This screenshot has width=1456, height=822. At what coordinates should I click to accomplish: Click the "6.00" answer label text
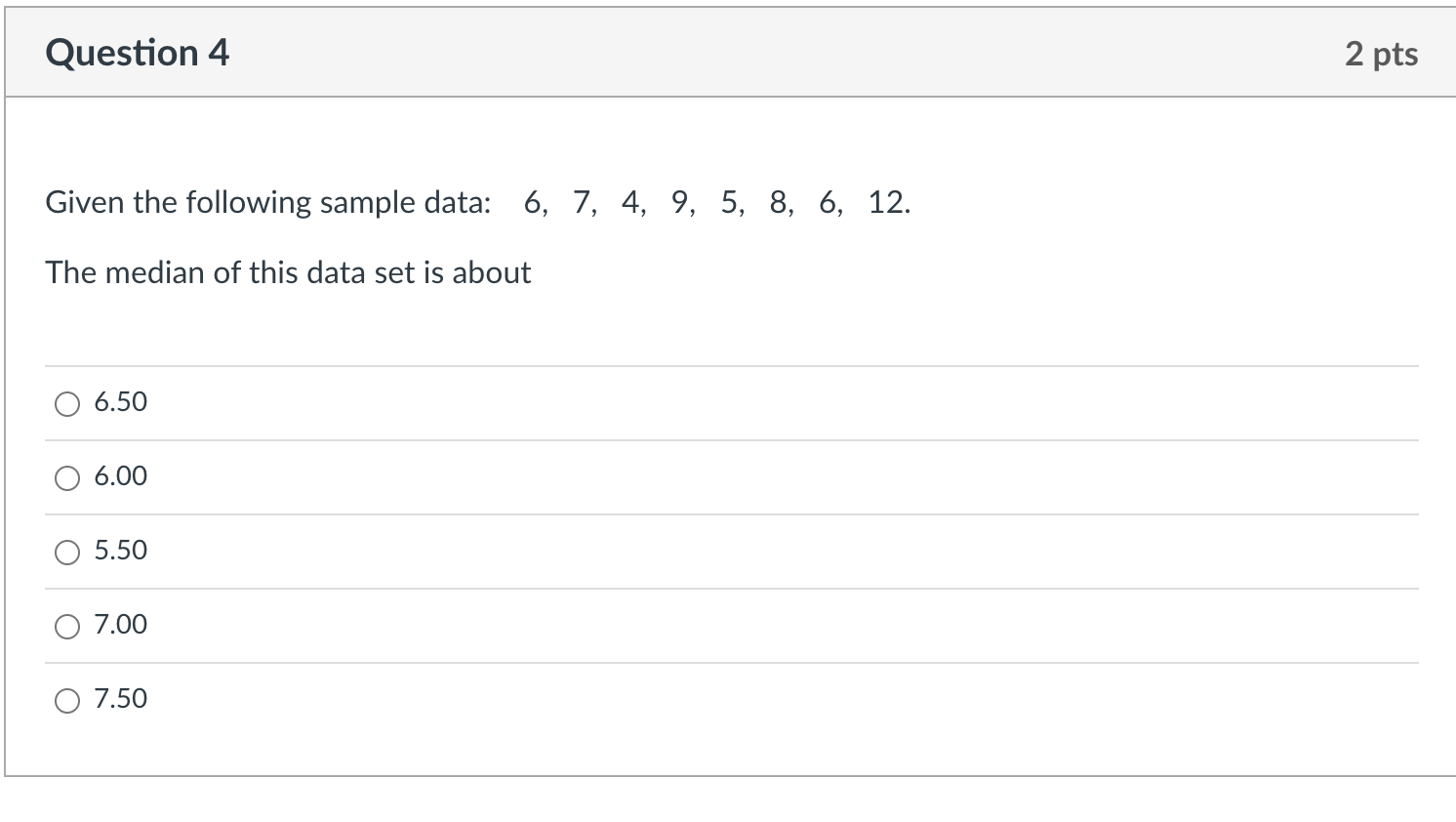point(121,476)
